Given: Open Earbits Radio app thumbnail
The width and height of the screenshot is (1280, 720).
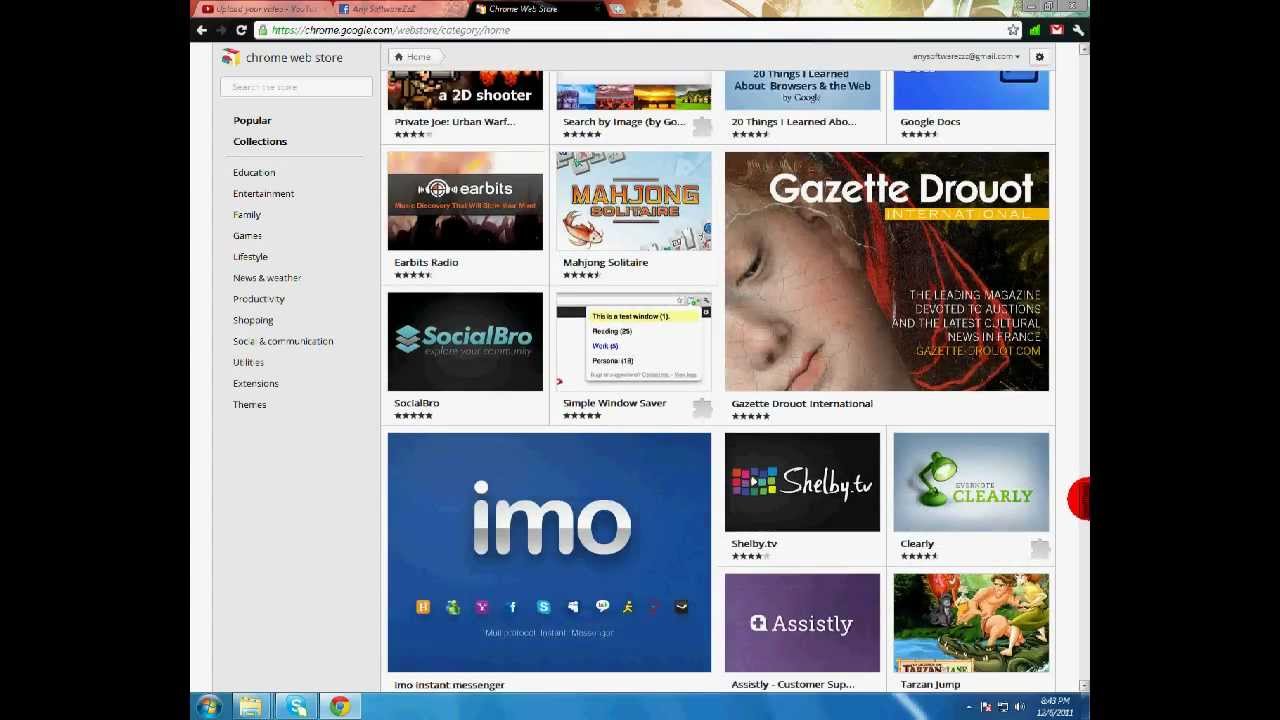Looking at the screenshot, I should pyautogui.click(x=465, y=201).
